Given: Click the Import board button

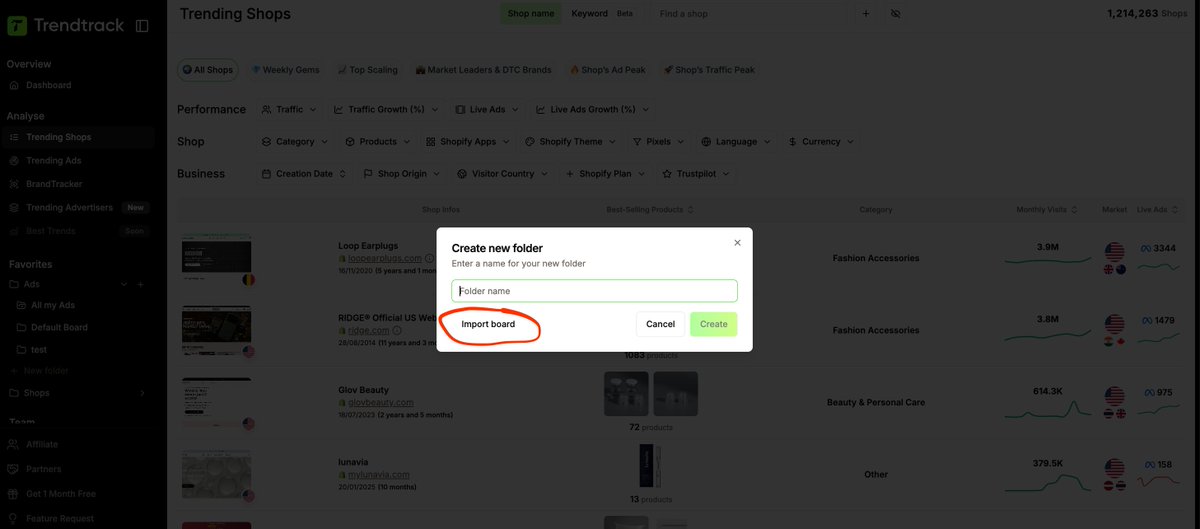Looking at the screenshot, I should click(488, 324).
